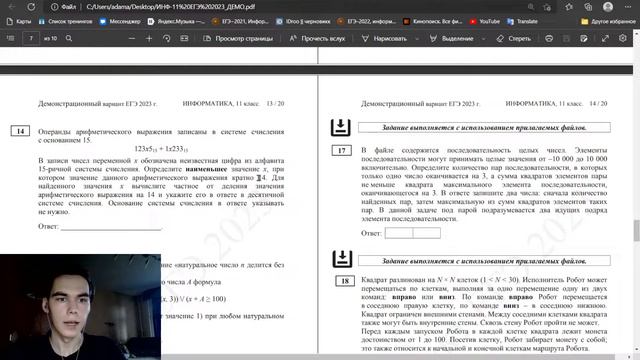Open the Мессенджер bookmark

point(120,21)
